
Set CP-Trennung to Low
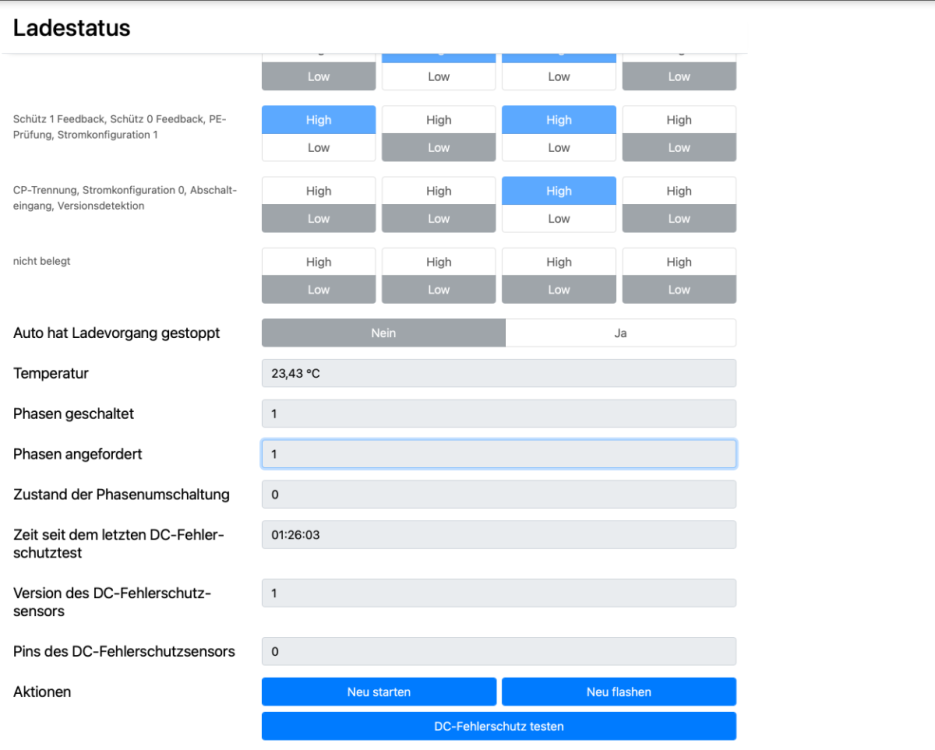318,219
